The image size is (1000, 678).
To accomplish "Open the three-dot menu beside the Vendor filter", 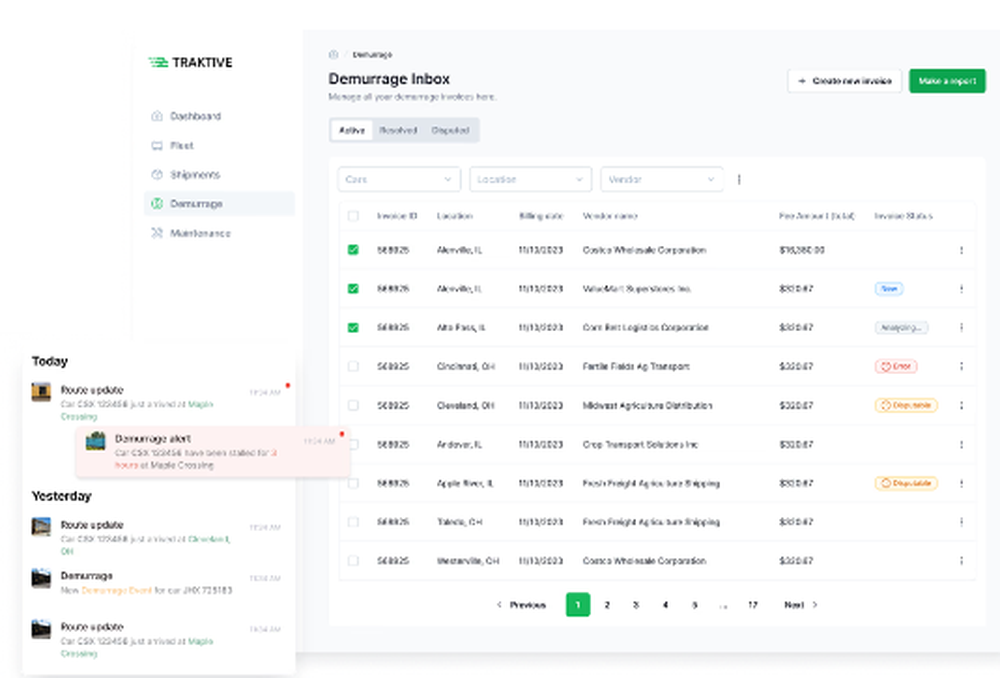I will click(x=739, y=180).
